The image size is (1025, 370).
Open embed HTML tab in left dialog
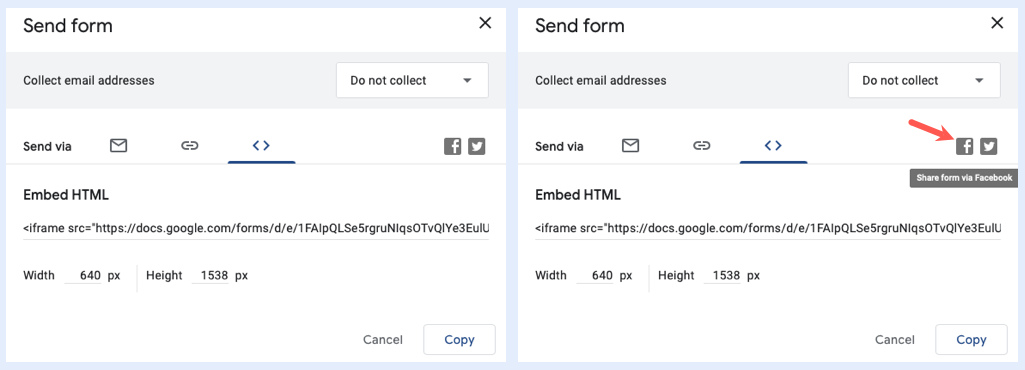tap(261, 146)
